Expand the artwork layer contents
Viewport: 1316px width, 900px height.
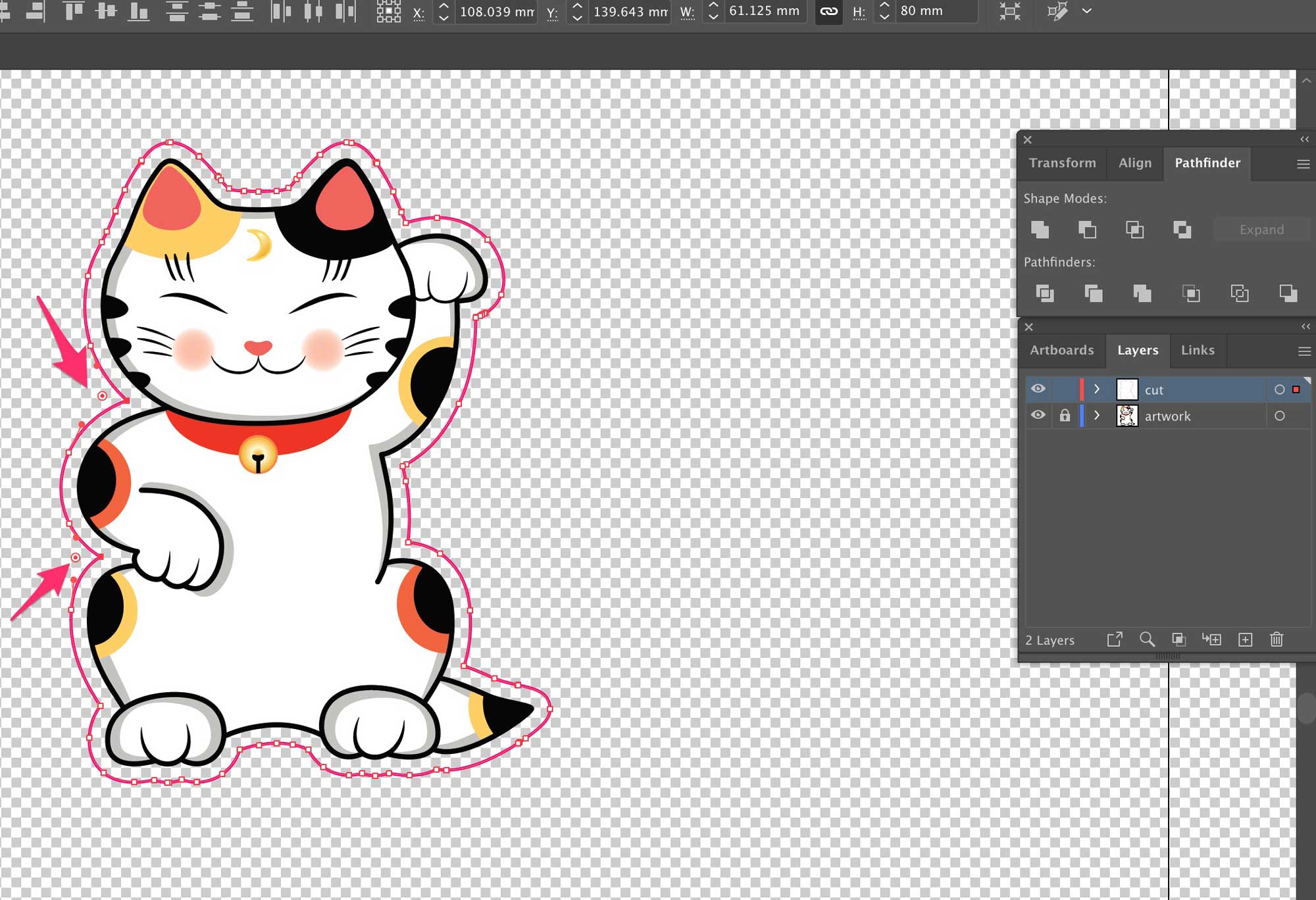pos(1096,416)
